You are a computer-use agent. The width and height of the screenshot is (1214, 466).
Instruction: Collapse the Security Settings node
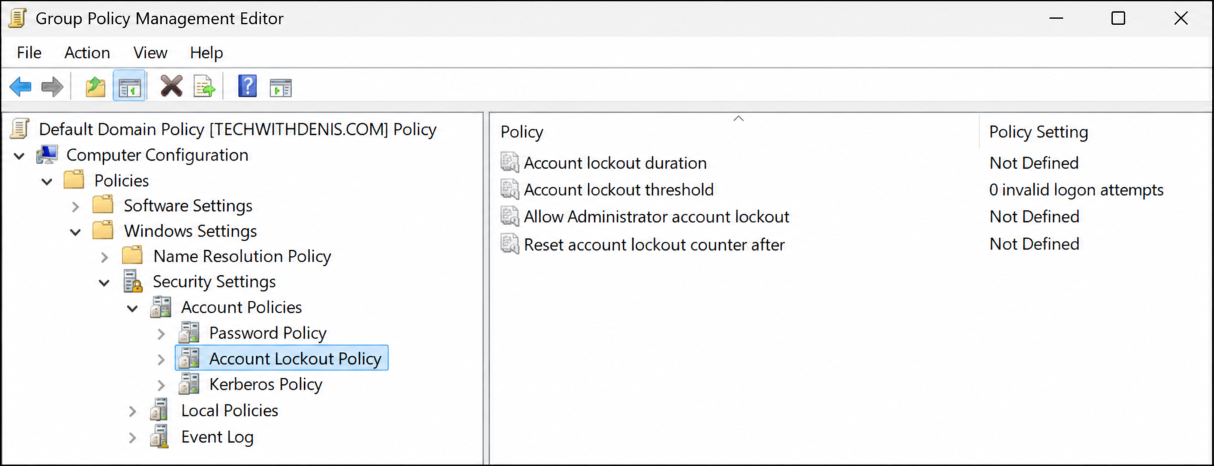coord(105,283)
